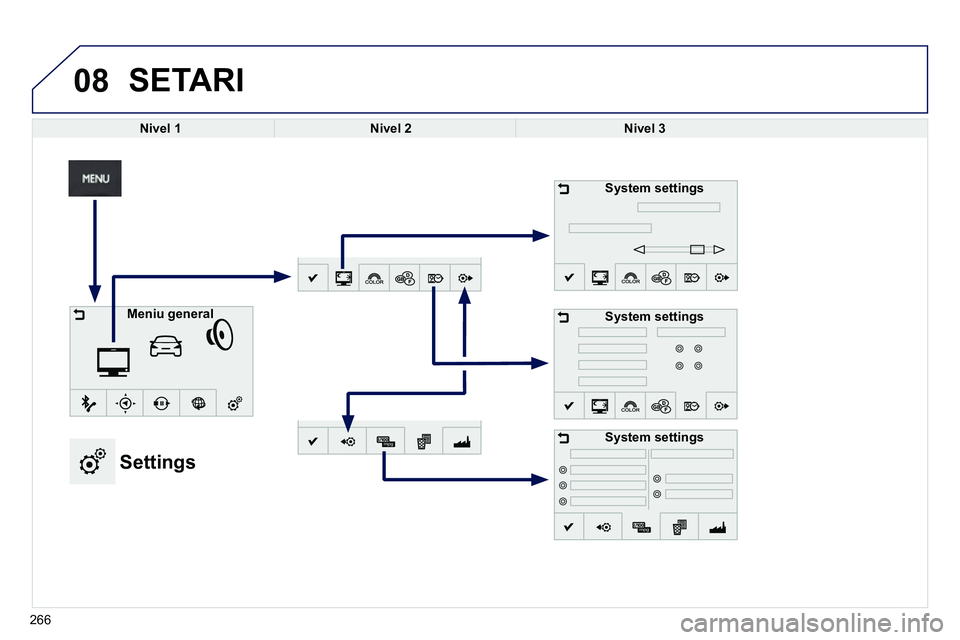Select lower left radio in four-radio panel

[x=679, y=366]
